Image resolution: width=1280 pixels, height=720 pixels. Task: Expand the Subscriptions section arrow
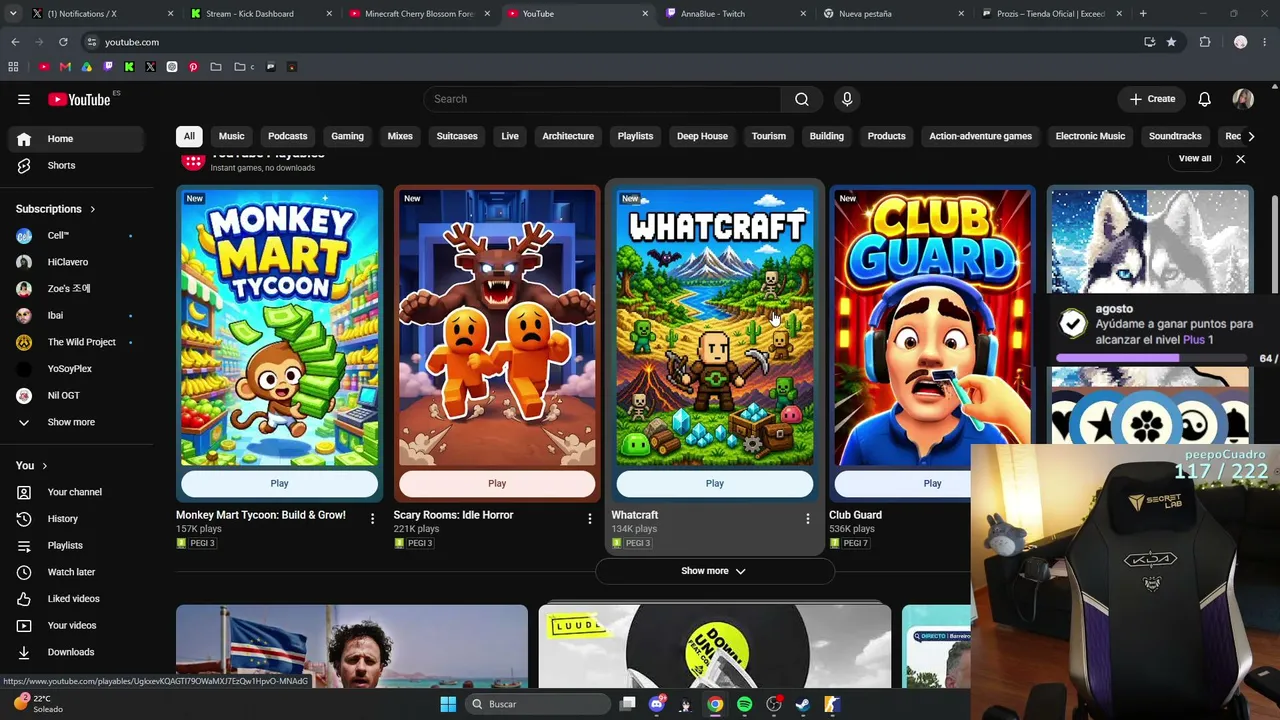[93, 209]
